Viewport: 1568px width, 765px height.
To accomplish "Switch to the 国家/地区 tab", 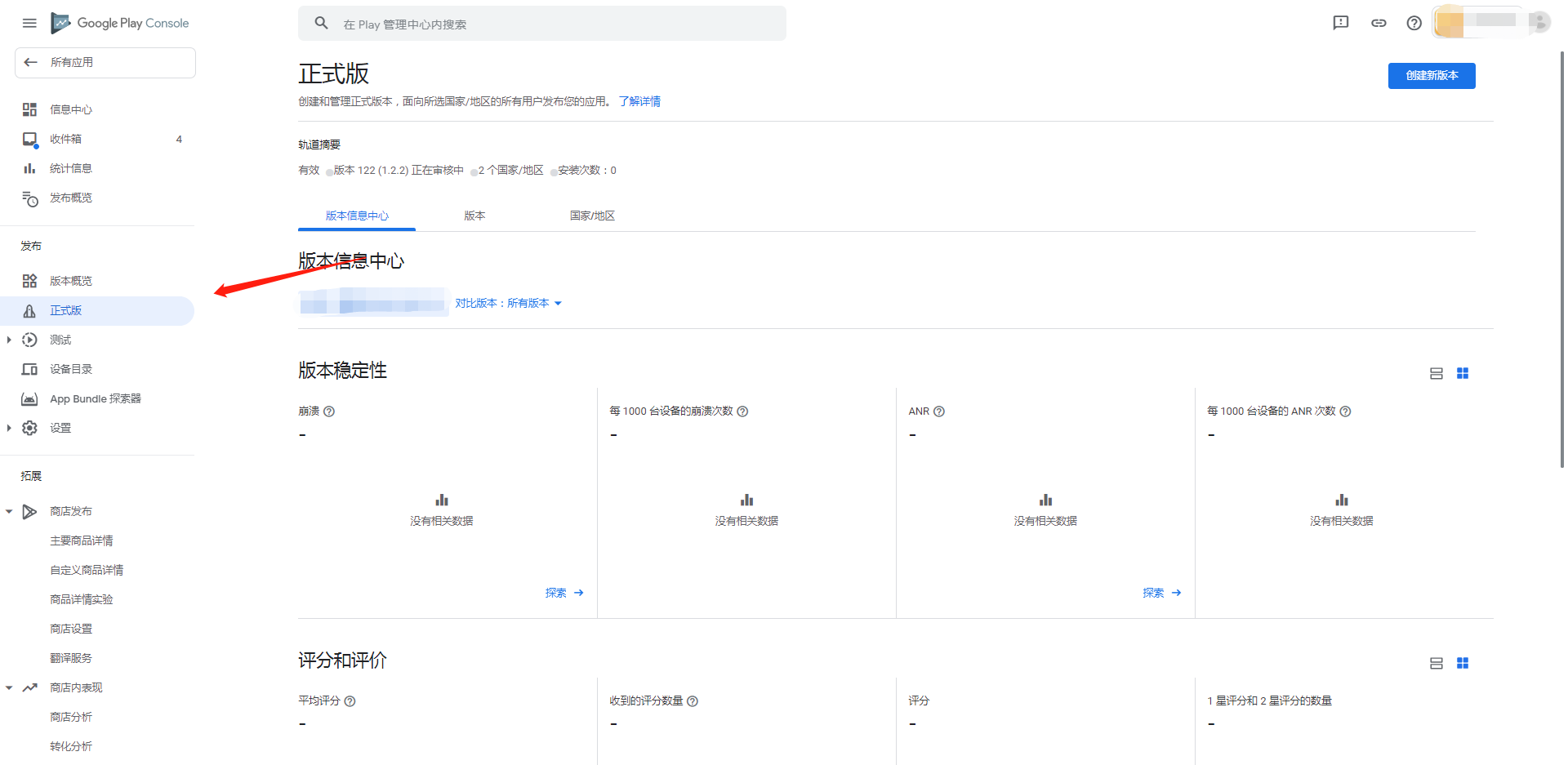I will point(592,215).
